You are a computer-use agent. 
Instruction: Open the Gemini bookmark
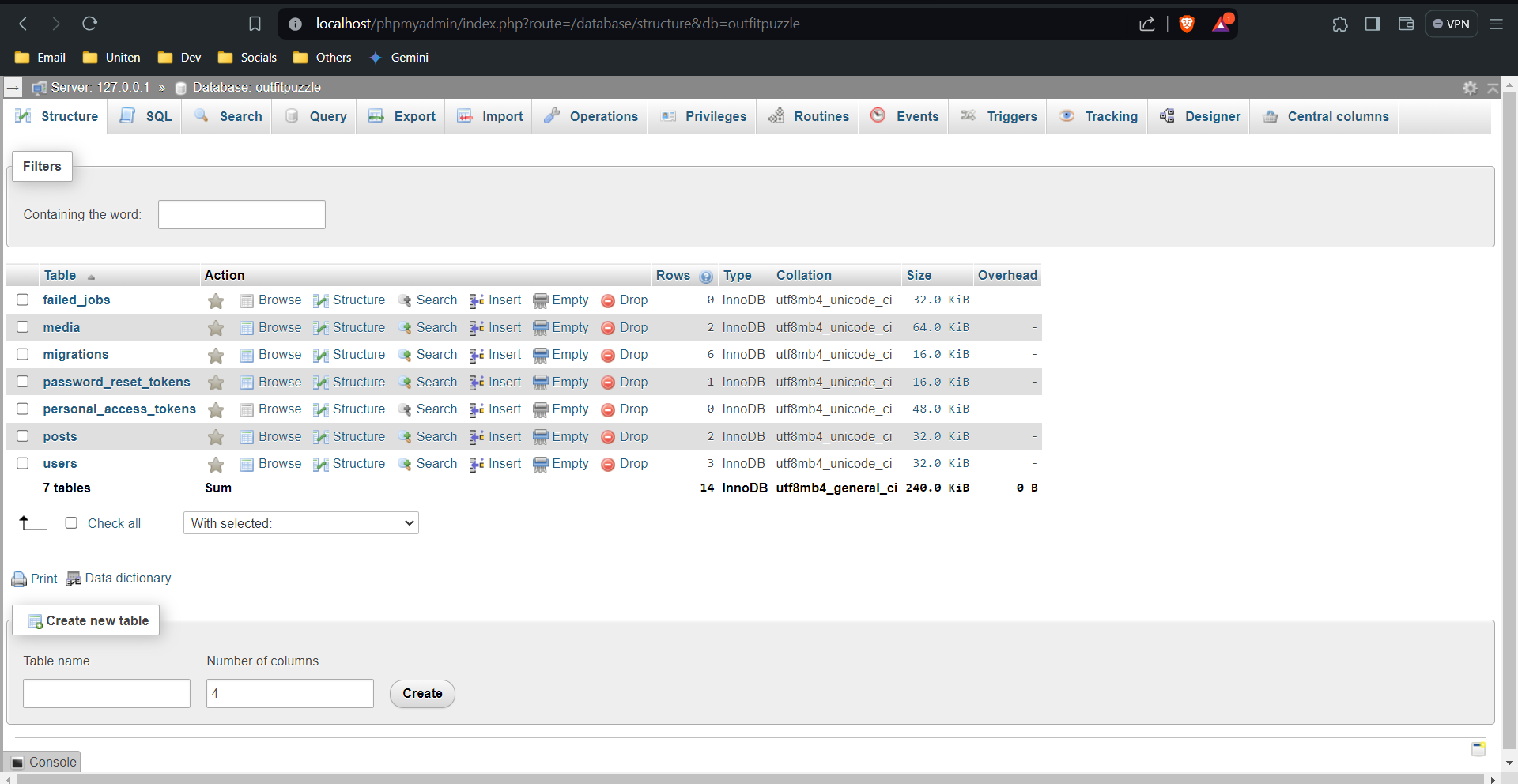(x=399, y=58)
